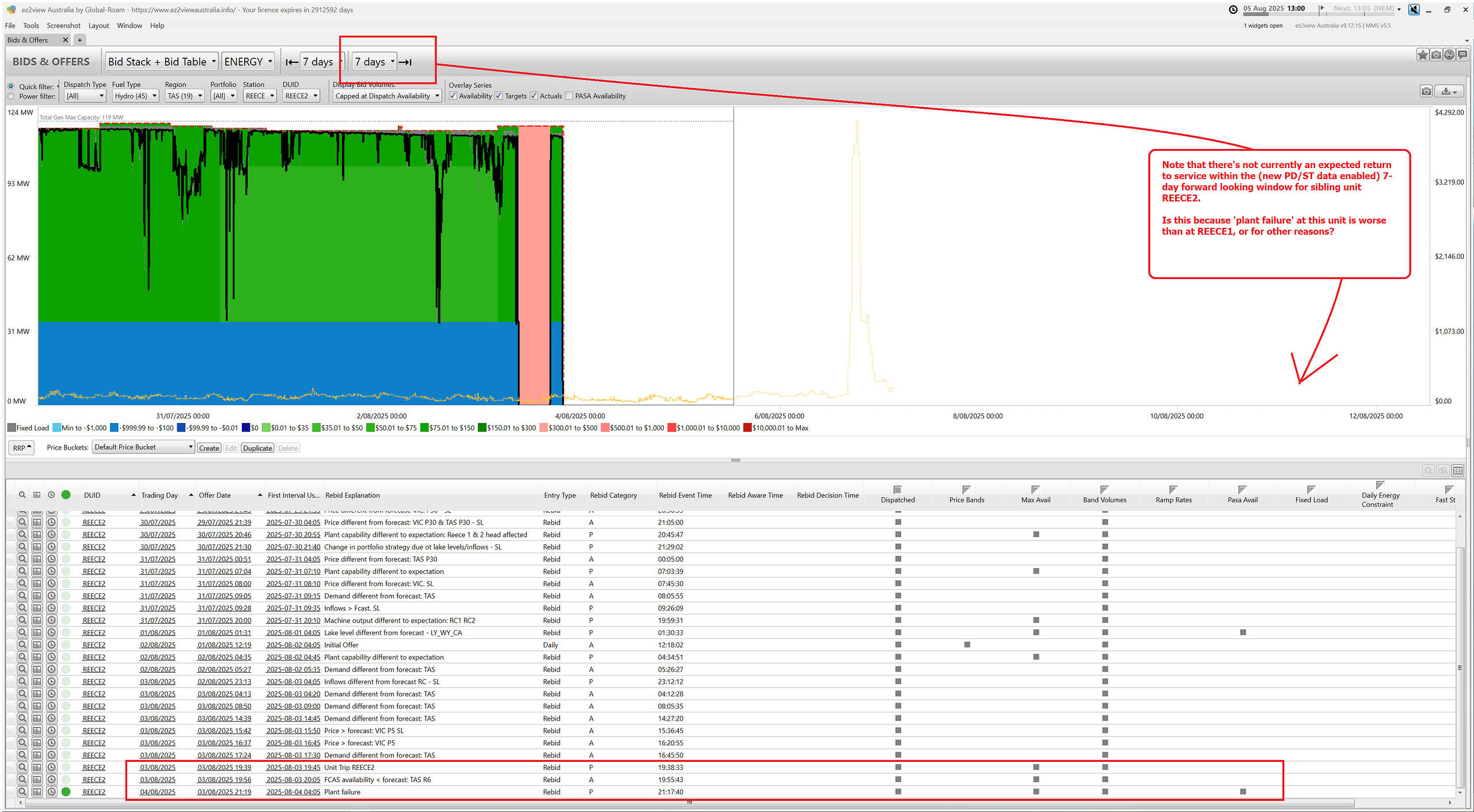Open the Tools menu
1474x812 pixels.
[x=31, y=25]
